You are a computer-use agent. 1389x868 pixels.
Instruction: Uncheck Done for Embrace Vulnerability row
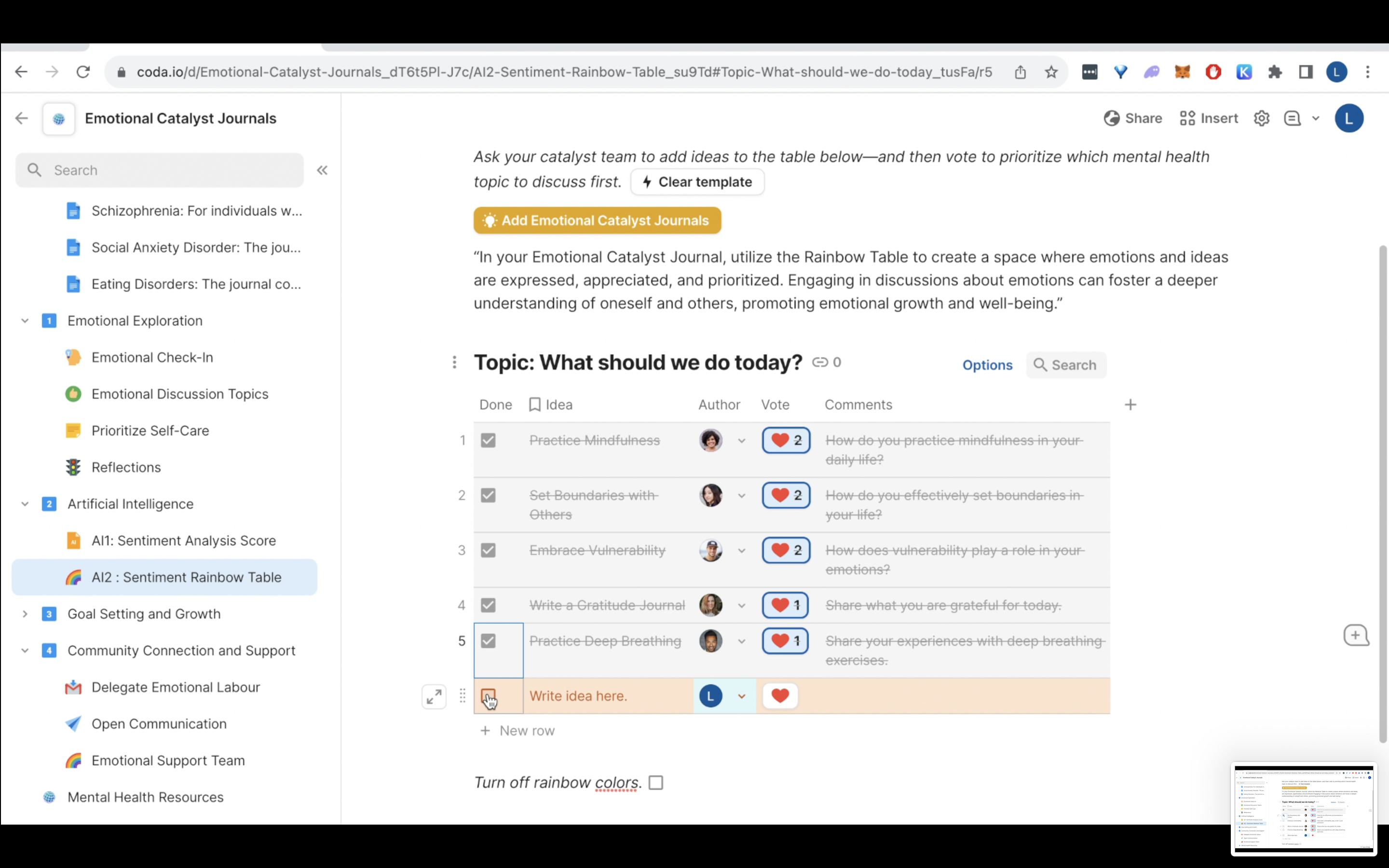[488, 550]
